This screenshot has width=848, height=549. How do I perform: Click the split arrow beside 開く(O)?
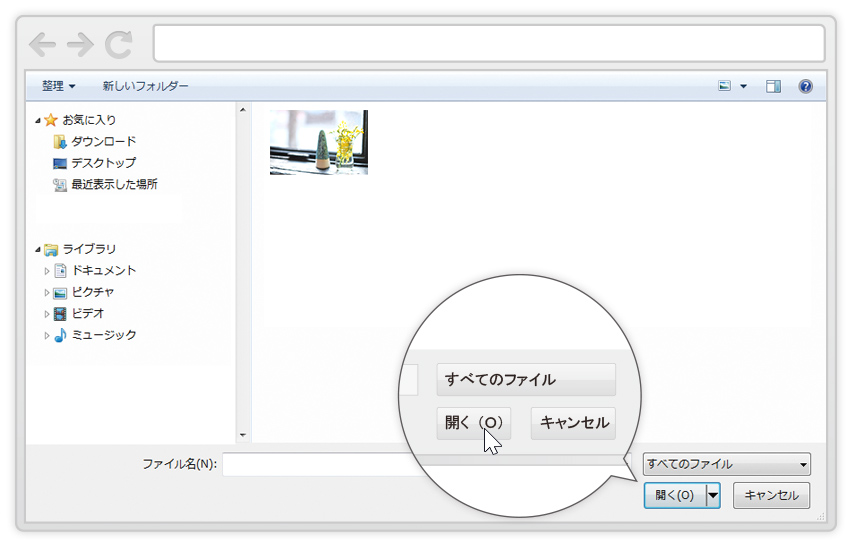(x=712, y=495)
